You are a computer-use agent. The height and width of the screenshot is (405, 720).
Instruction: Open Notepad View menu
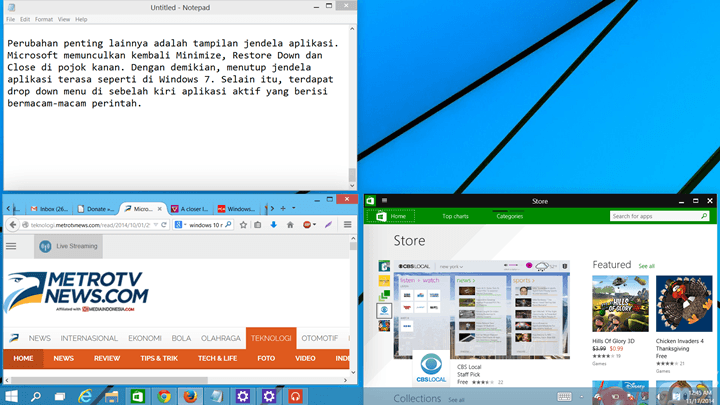pos(64,19)
